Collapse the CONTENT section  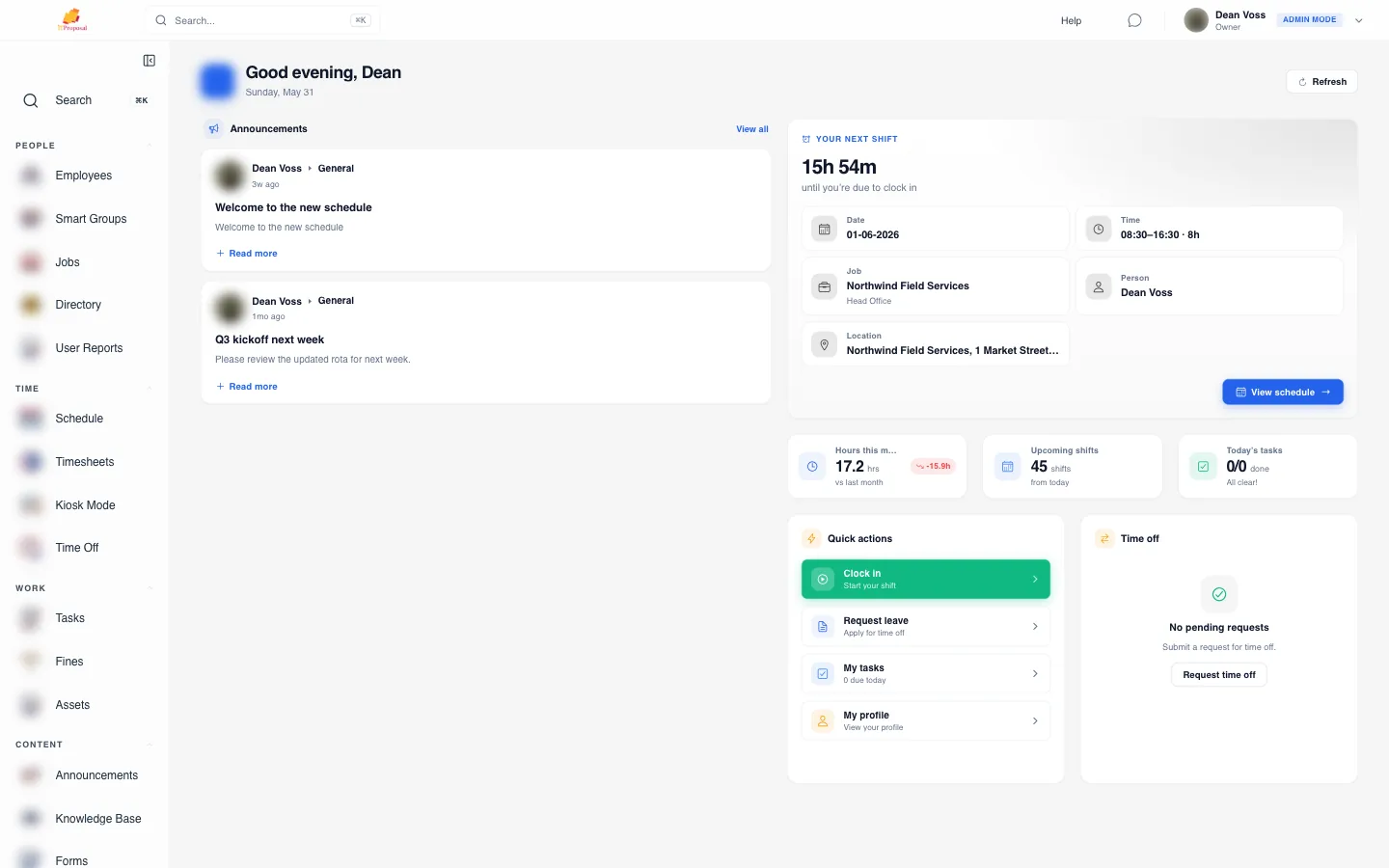(150, 745)
